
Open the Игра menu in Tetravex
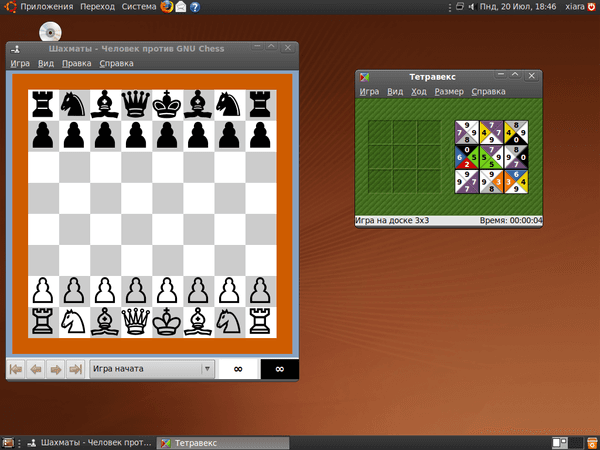point(369,92)
